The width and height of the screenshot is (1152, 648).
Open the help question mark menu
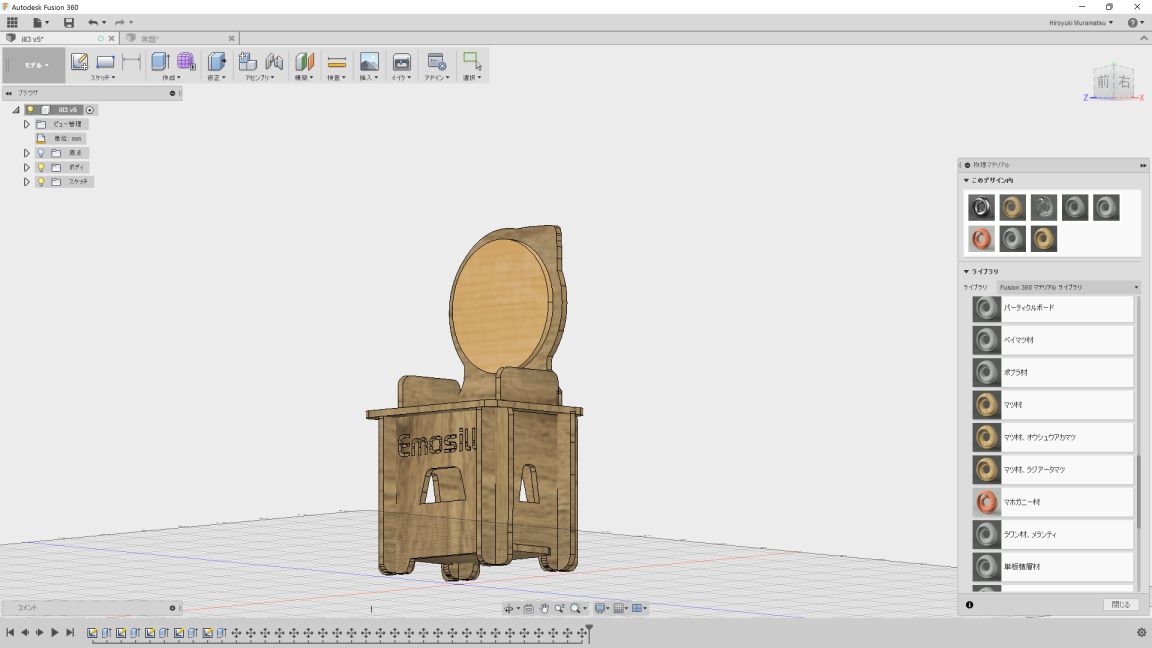pyautogui.click(x=1136, y=23)
